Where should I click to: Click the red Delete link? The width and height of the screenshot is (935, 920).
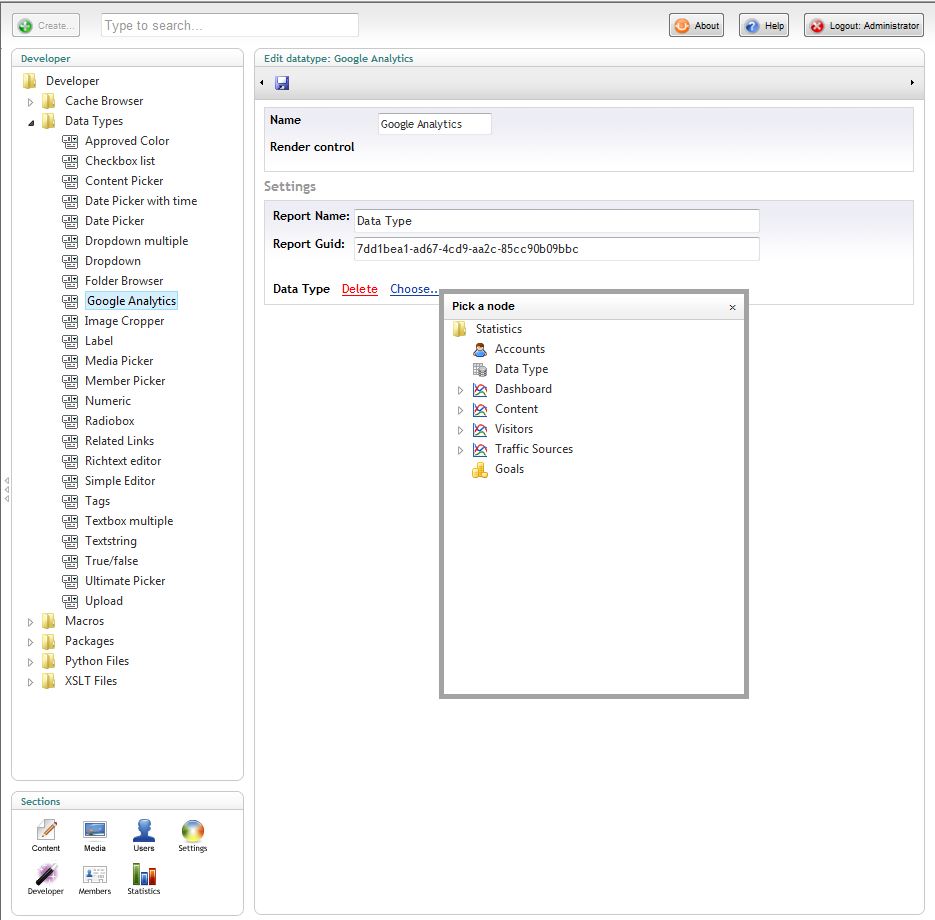pyautogui.click(x=360, y=289)
